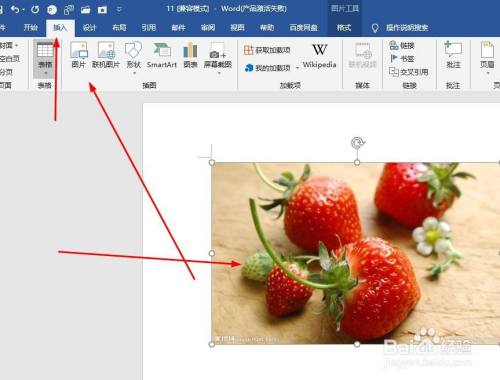Insert a 空白页 (Blank Page)
Image resolution: width=500 pixels, height=380 pixels.
[10, 59]
